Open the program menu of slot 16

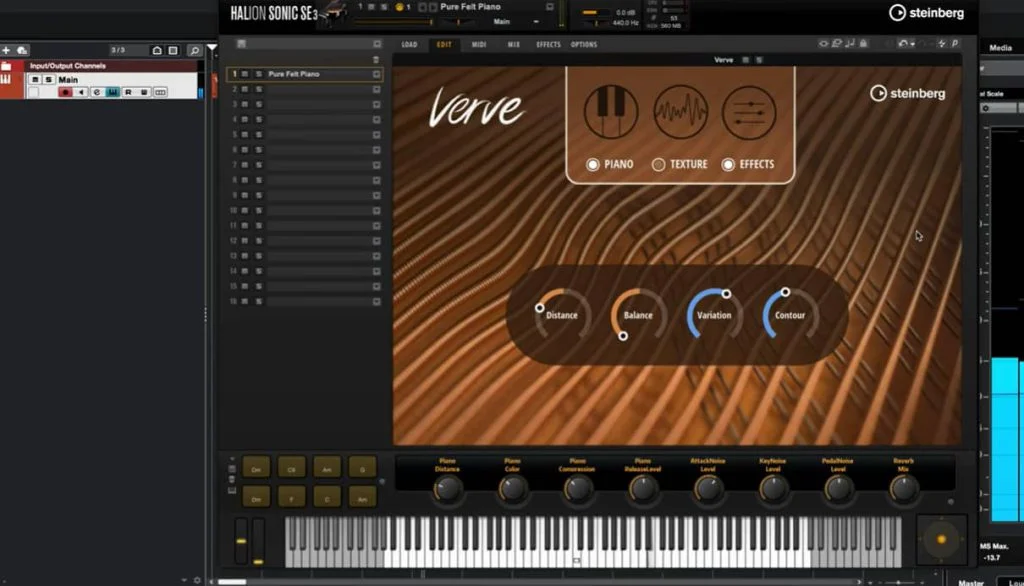[376, 302]
